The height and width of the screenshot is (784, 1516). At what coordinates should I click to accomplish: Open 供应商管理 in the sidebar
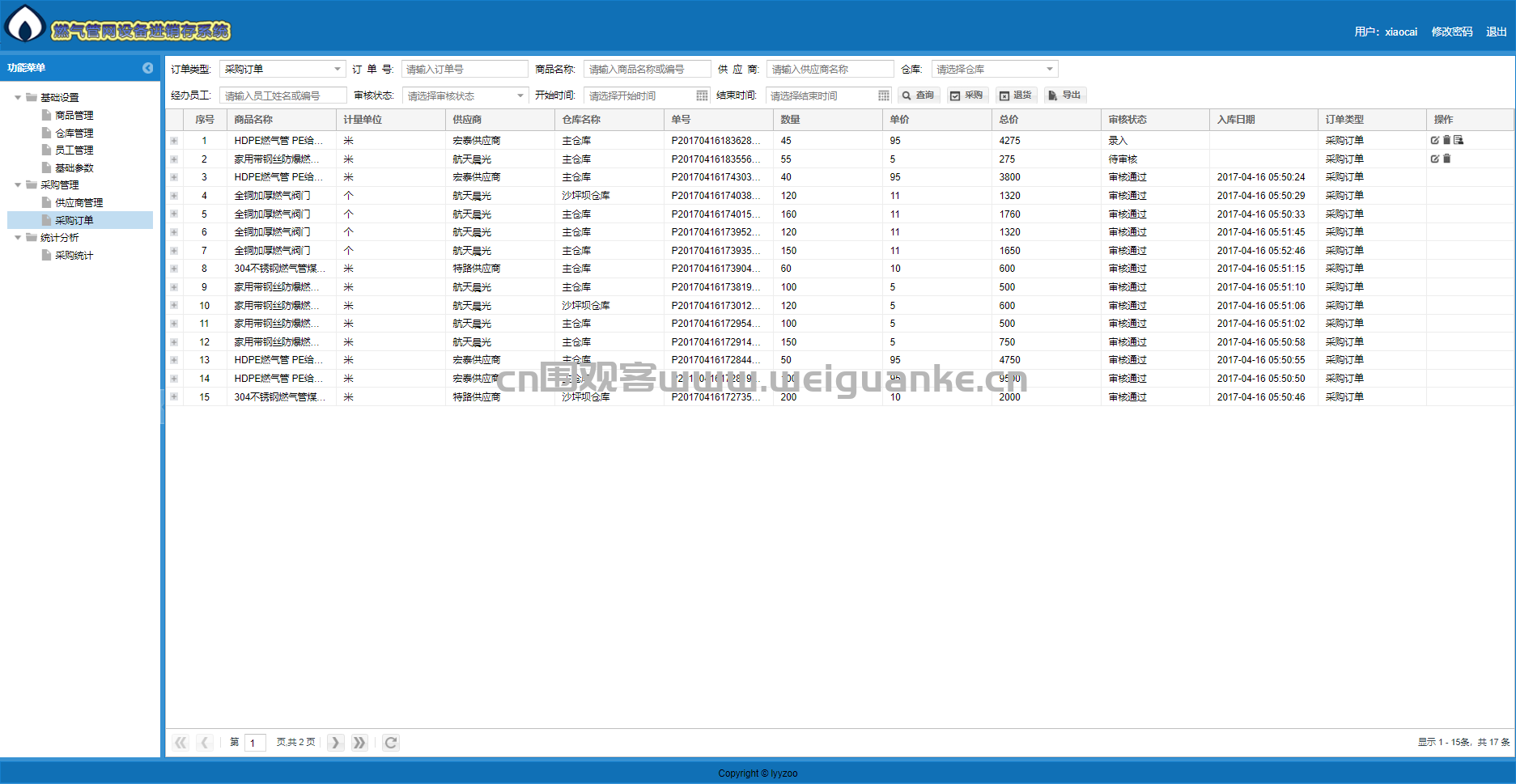tap(79, 203)
